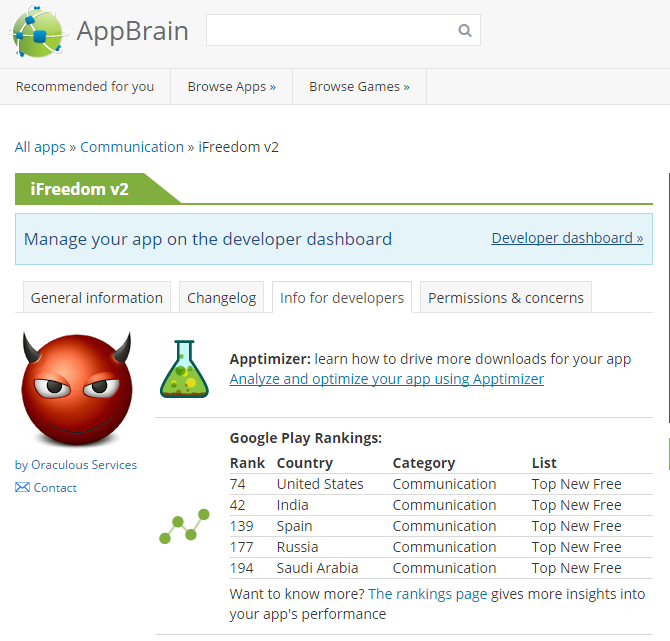
Task: Click the United States country cell
Action: [320, 484]
